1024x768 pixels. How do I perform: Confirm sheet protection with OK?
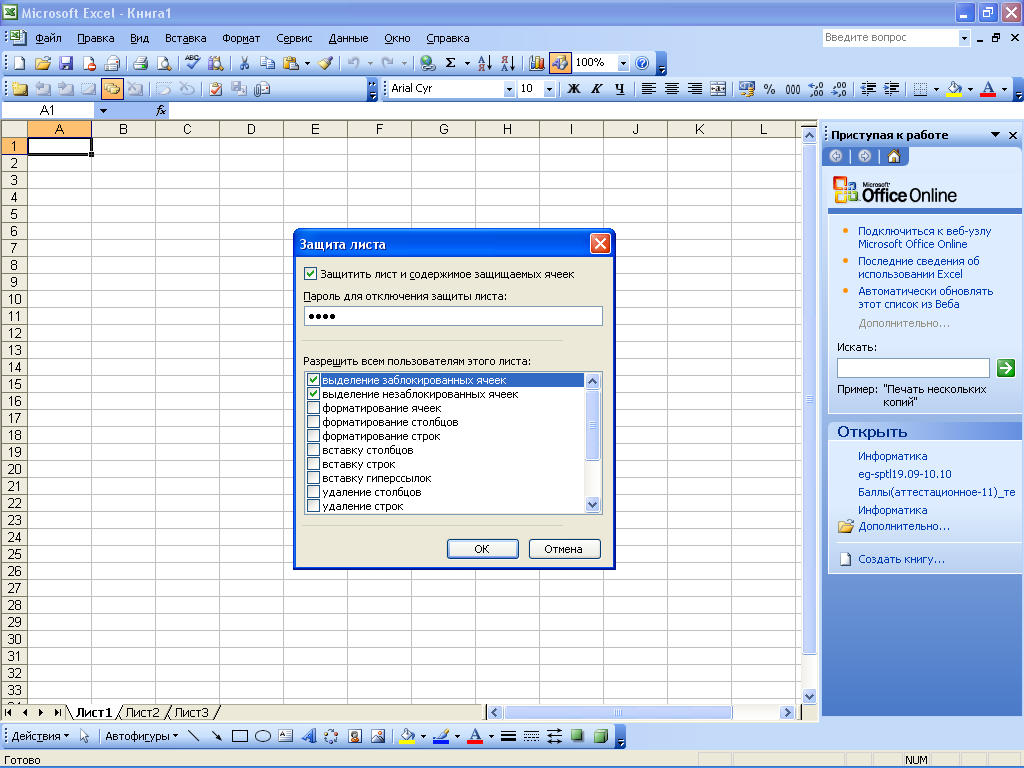pos(482,549)
